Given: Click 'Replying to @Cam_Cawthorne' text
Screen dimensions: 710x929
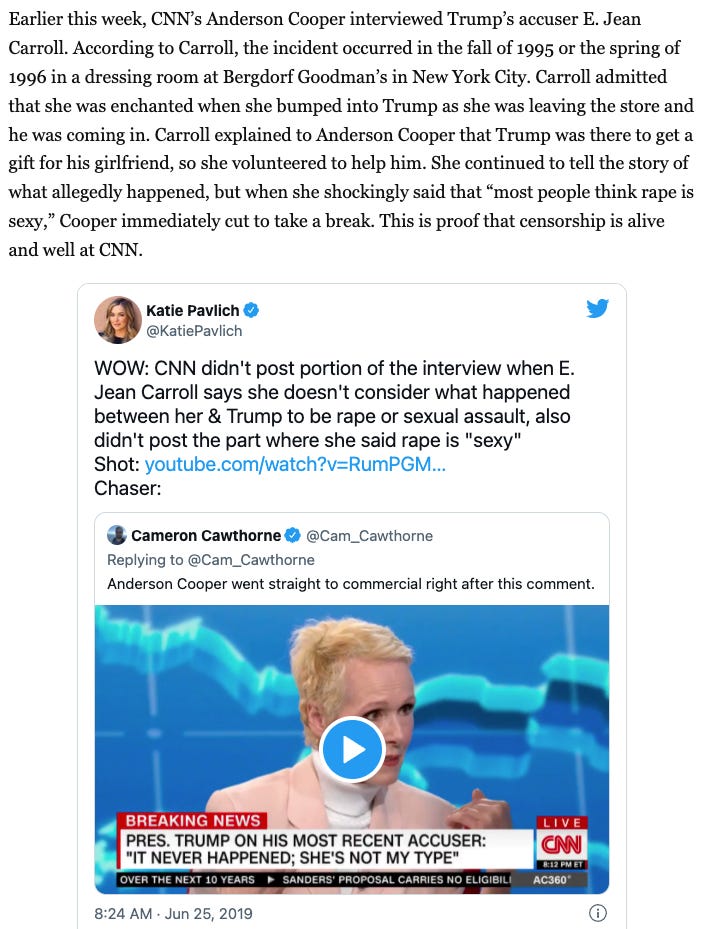Looking at the screenshot, I should coord(210,560).
